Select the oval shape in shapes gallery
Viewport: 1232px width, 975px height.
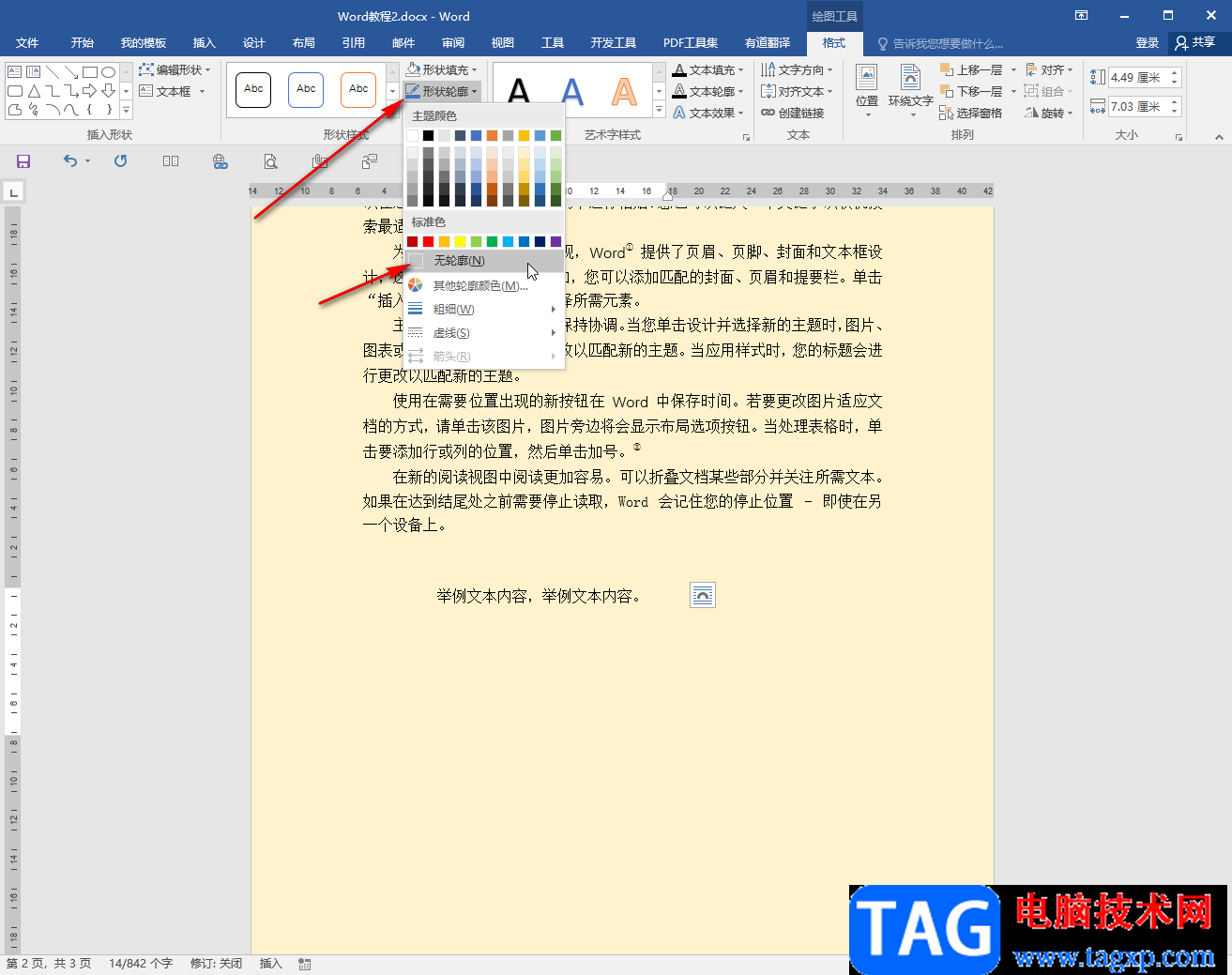109,71
